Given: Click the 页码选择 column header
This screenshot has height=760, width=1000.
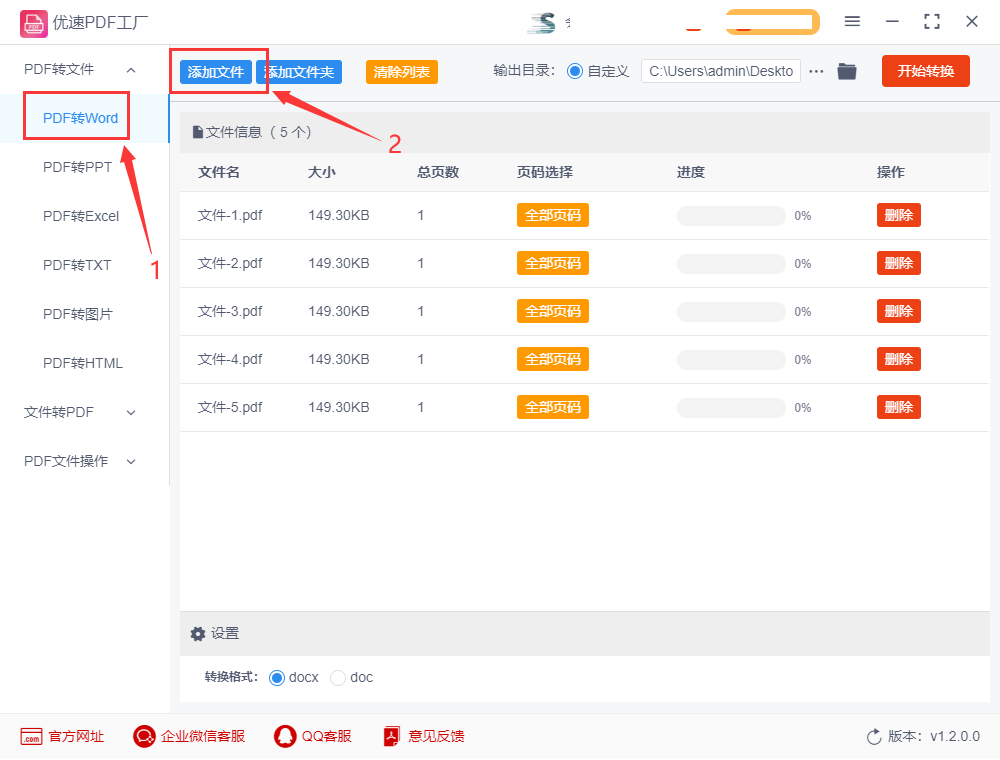Looking at the screenshot, I should [x=545, y=172].
